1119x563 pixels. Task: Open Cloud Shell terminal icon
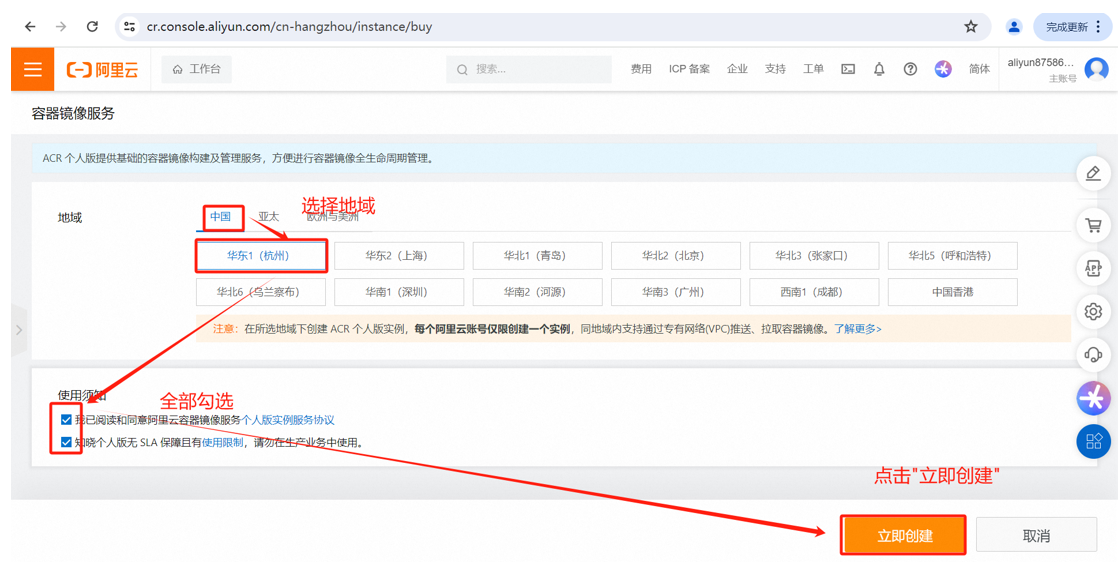tap(848, 69)
